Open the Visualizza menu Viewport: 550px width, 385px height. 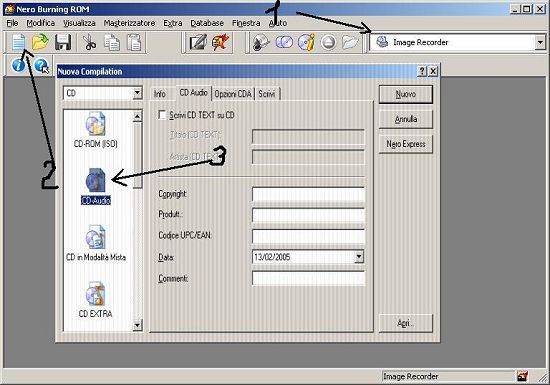[79, 23]
